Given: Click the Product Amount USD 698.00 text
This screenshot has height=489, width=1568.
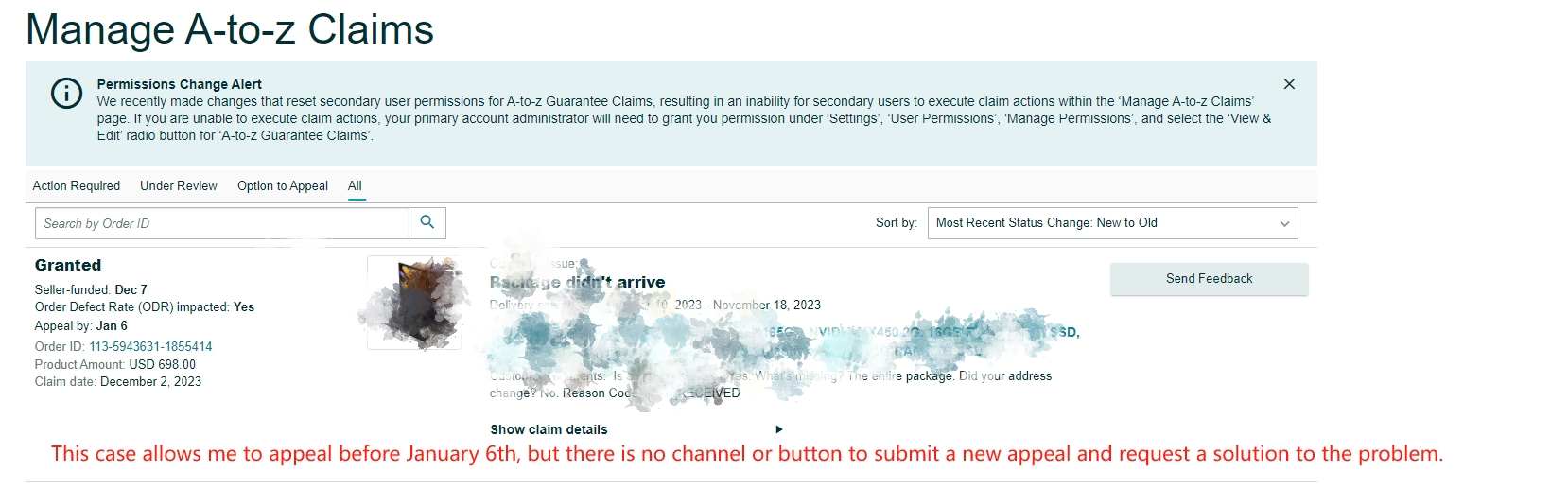Looking at the screenshot, I should tap(115, 365).
